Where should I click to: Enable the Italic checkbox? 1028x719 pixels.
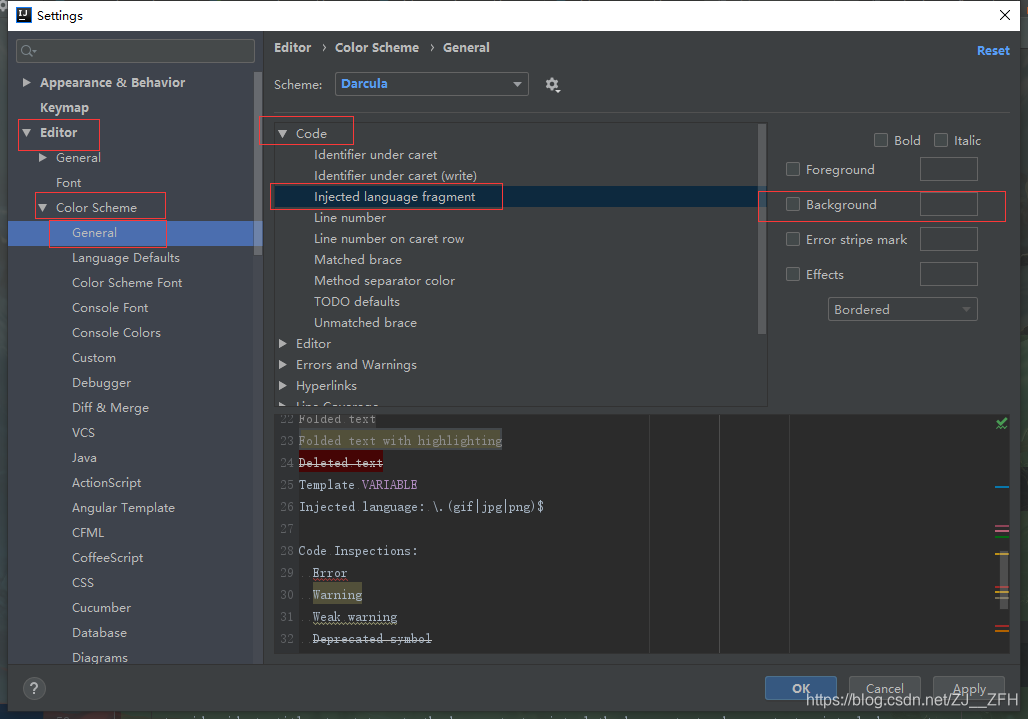pyautogui.click(x=941, y=140)
